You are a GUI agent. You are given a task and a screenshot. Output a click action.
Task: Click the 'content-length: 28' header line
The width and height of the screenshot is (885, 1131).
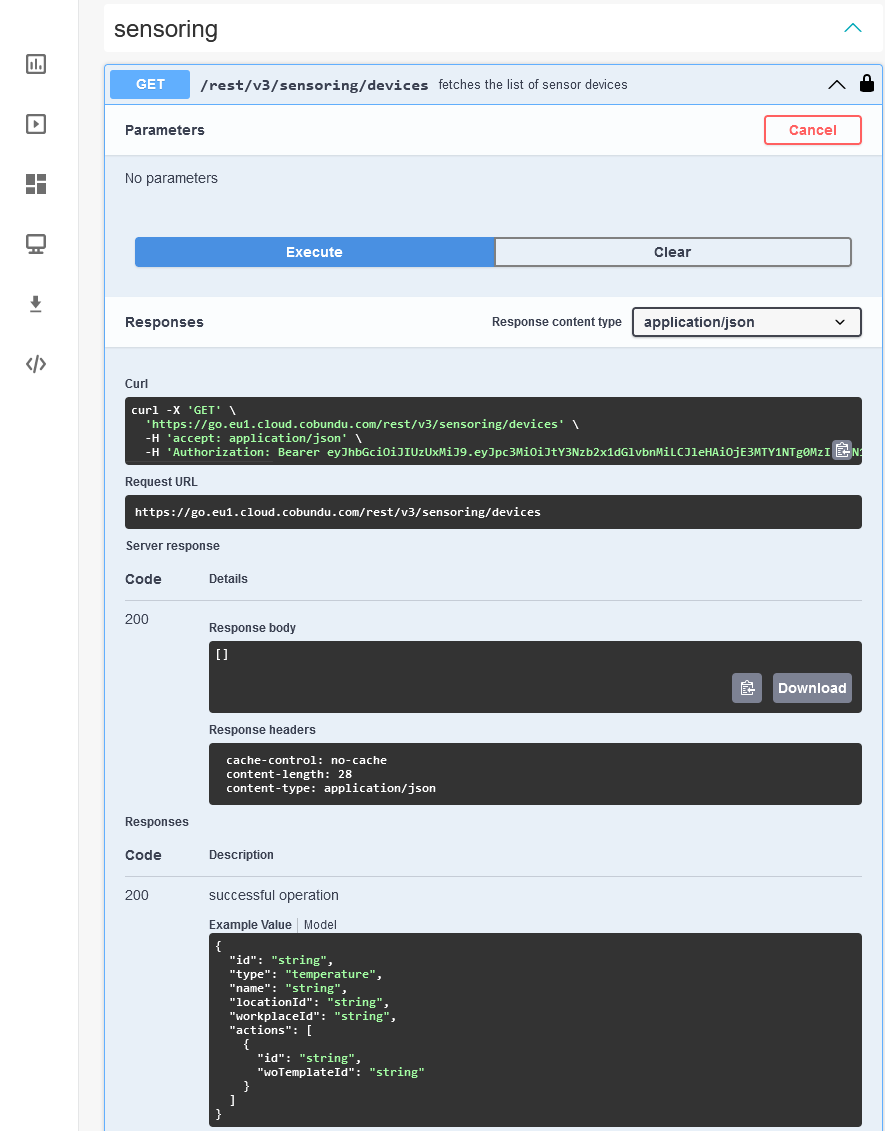pos(289,774)
